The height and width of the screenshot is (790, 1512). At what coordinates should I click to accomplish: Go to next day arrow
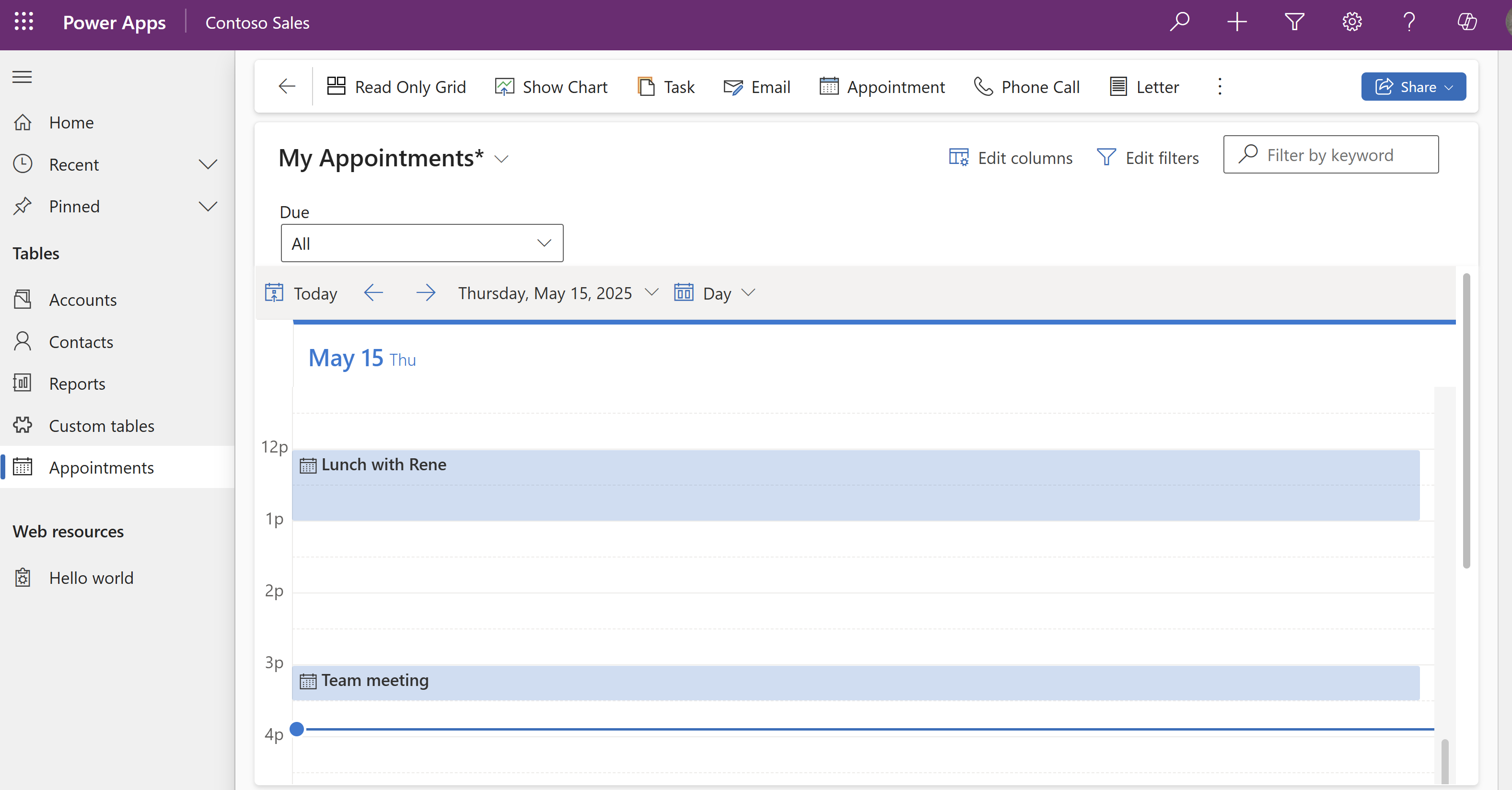click(426, 293)
